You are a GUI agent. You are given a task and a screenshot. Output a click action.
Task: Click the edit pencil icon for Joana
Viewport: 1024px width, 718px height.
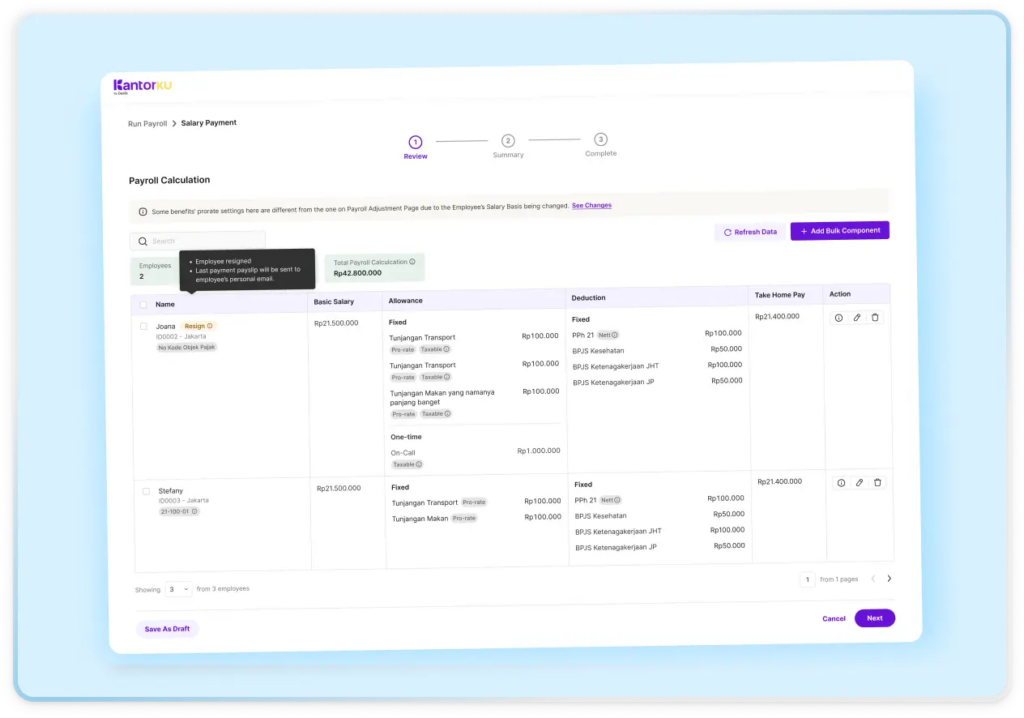tap(857, 317)
